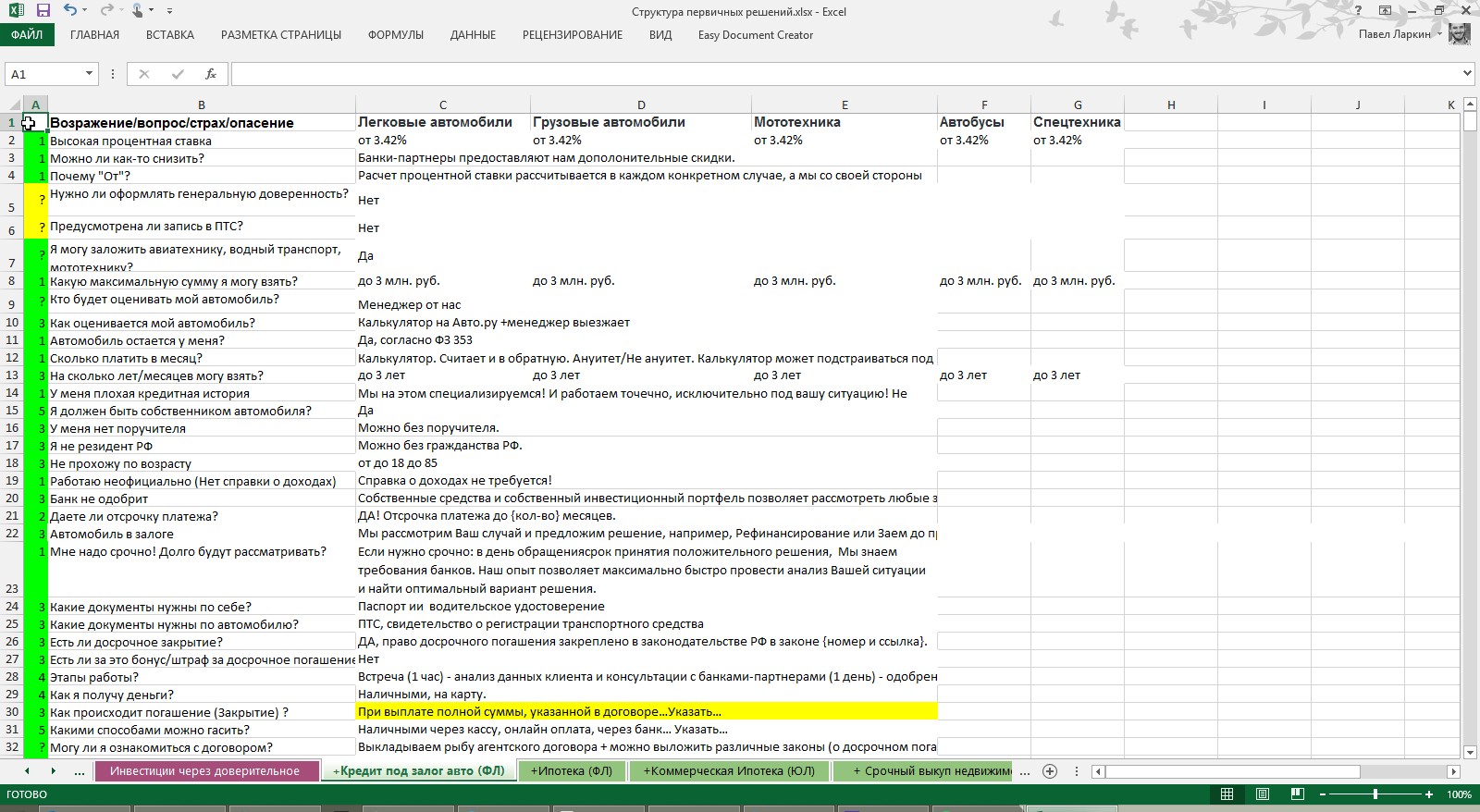The image size is (1480, 812).
Task: Open the Insert Function fx button
Action: point(211,74)
